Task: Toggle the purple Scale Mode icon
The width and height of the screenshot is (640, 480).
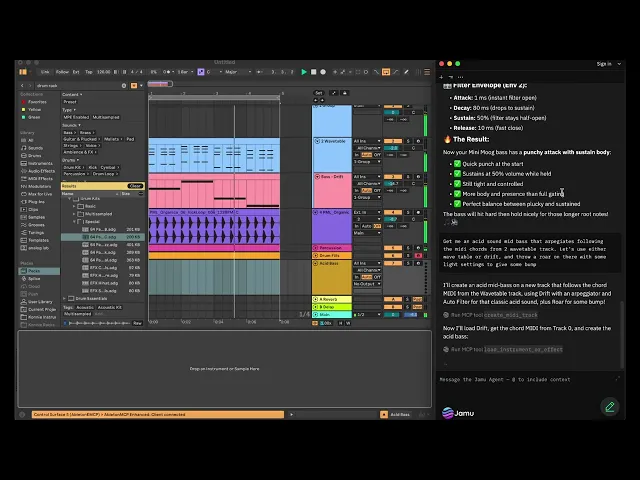Action: (201, 72)
